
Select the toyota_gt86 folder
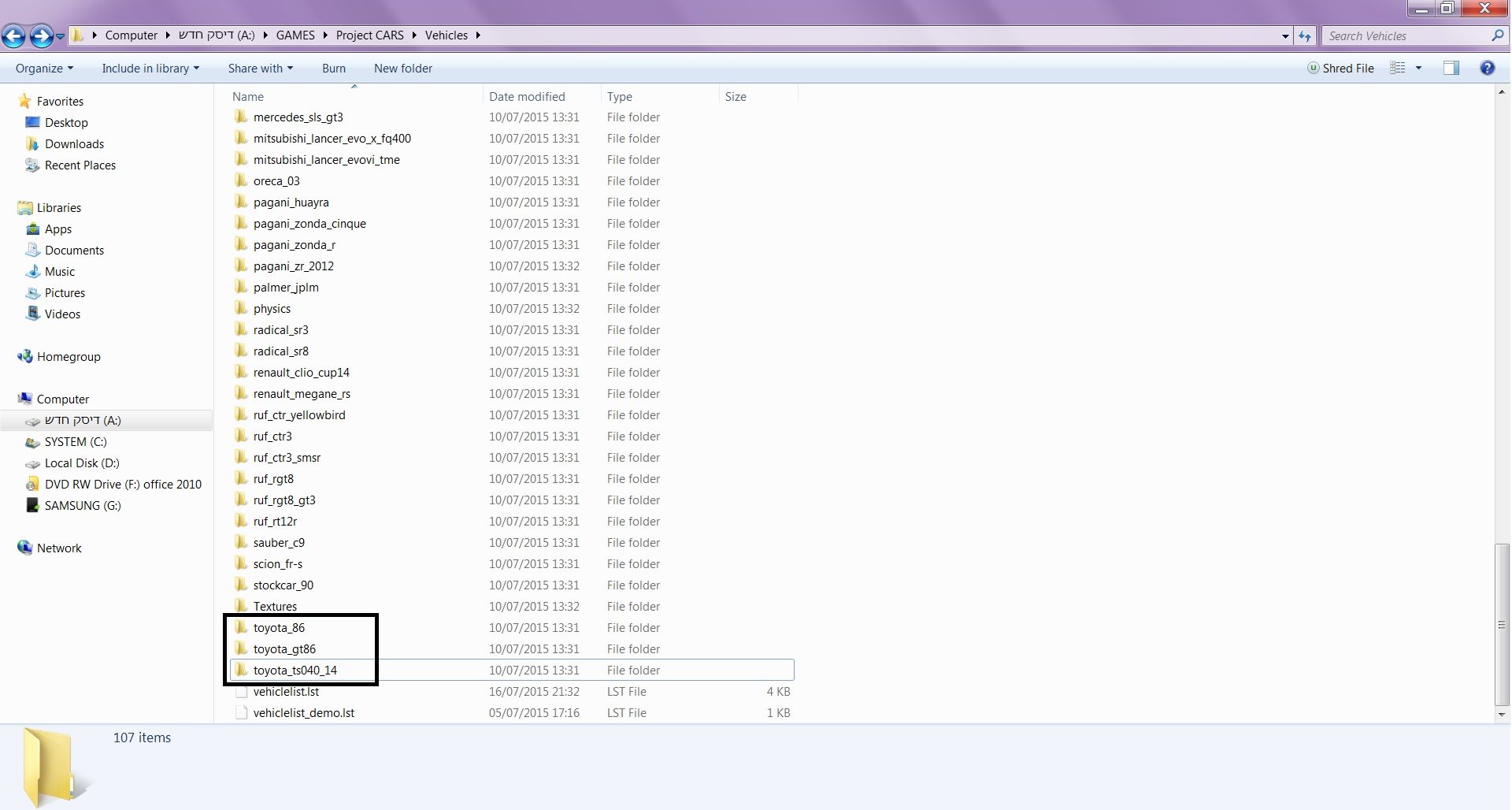click(x=284, y=648)
